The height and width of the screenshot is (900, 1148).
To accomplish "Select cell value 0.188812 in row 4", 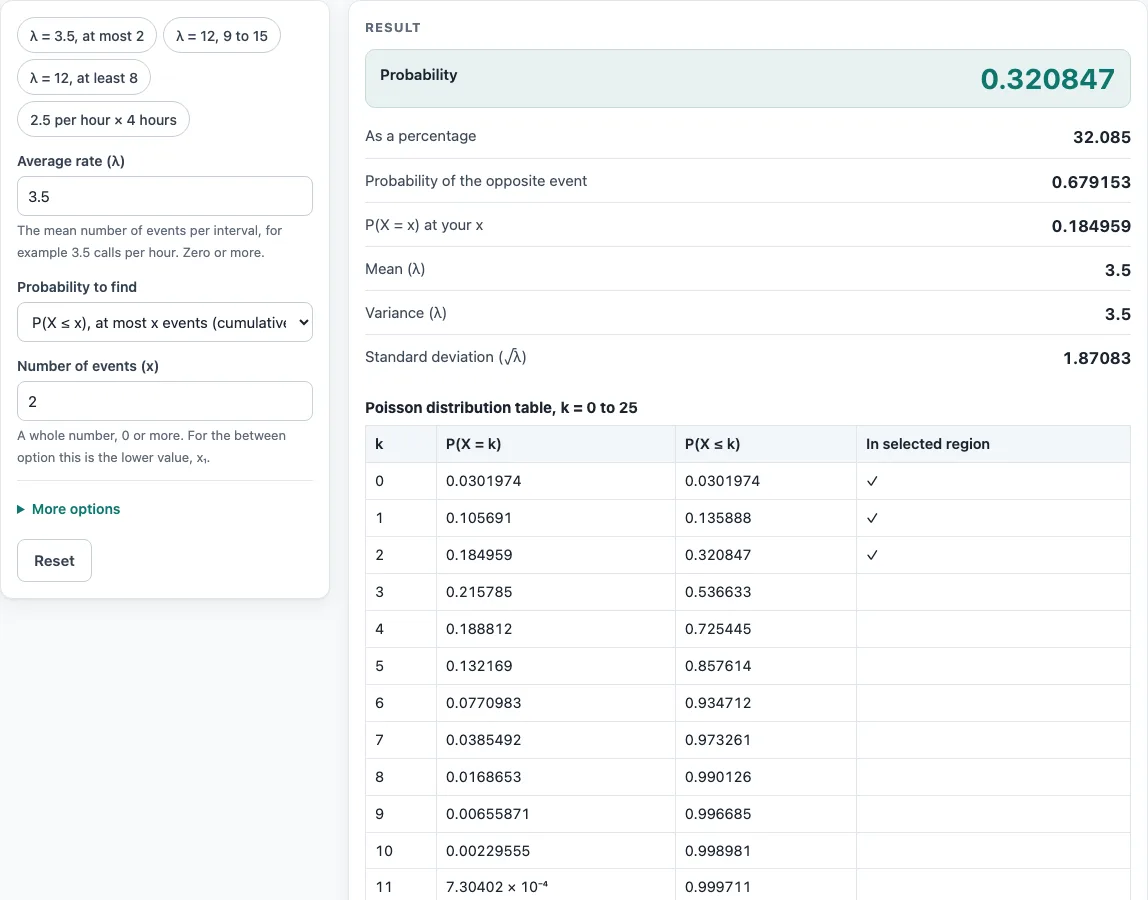I will 479,629.
